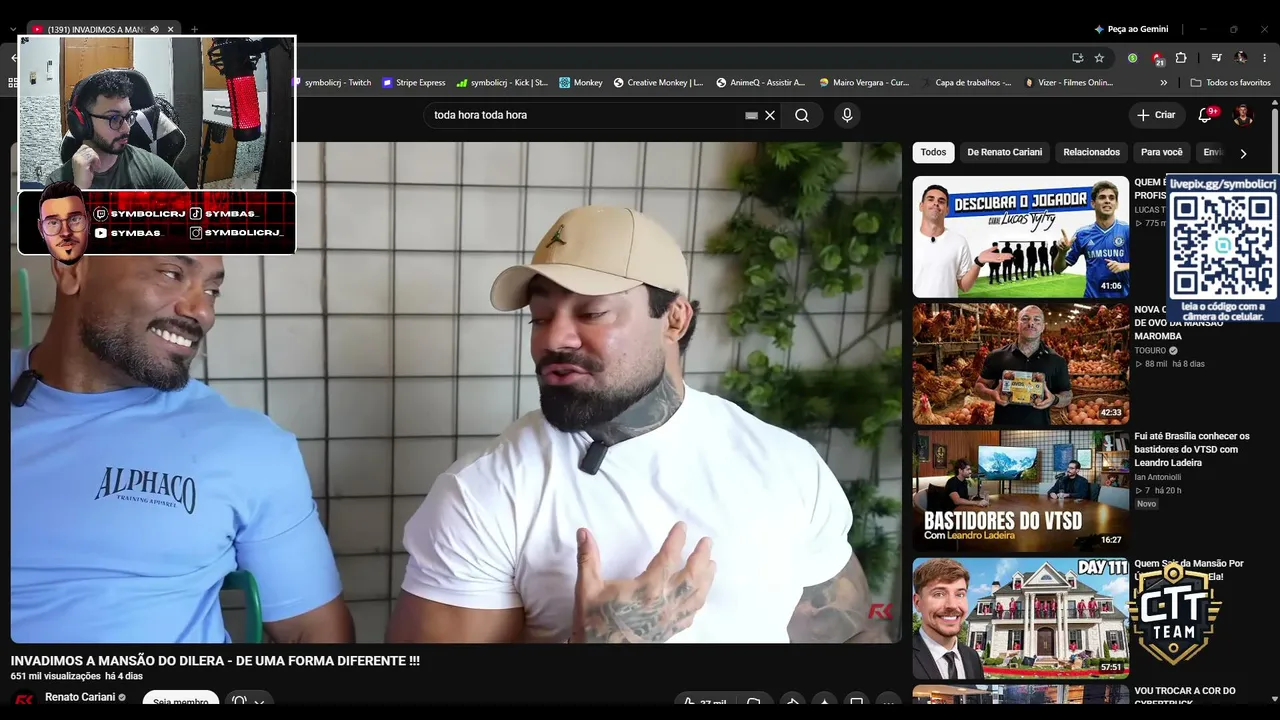Click 'Peça ao Gemini' button
Image resolution: width=1280 pixels, height=720 pixels.
tap(1131, 29)
